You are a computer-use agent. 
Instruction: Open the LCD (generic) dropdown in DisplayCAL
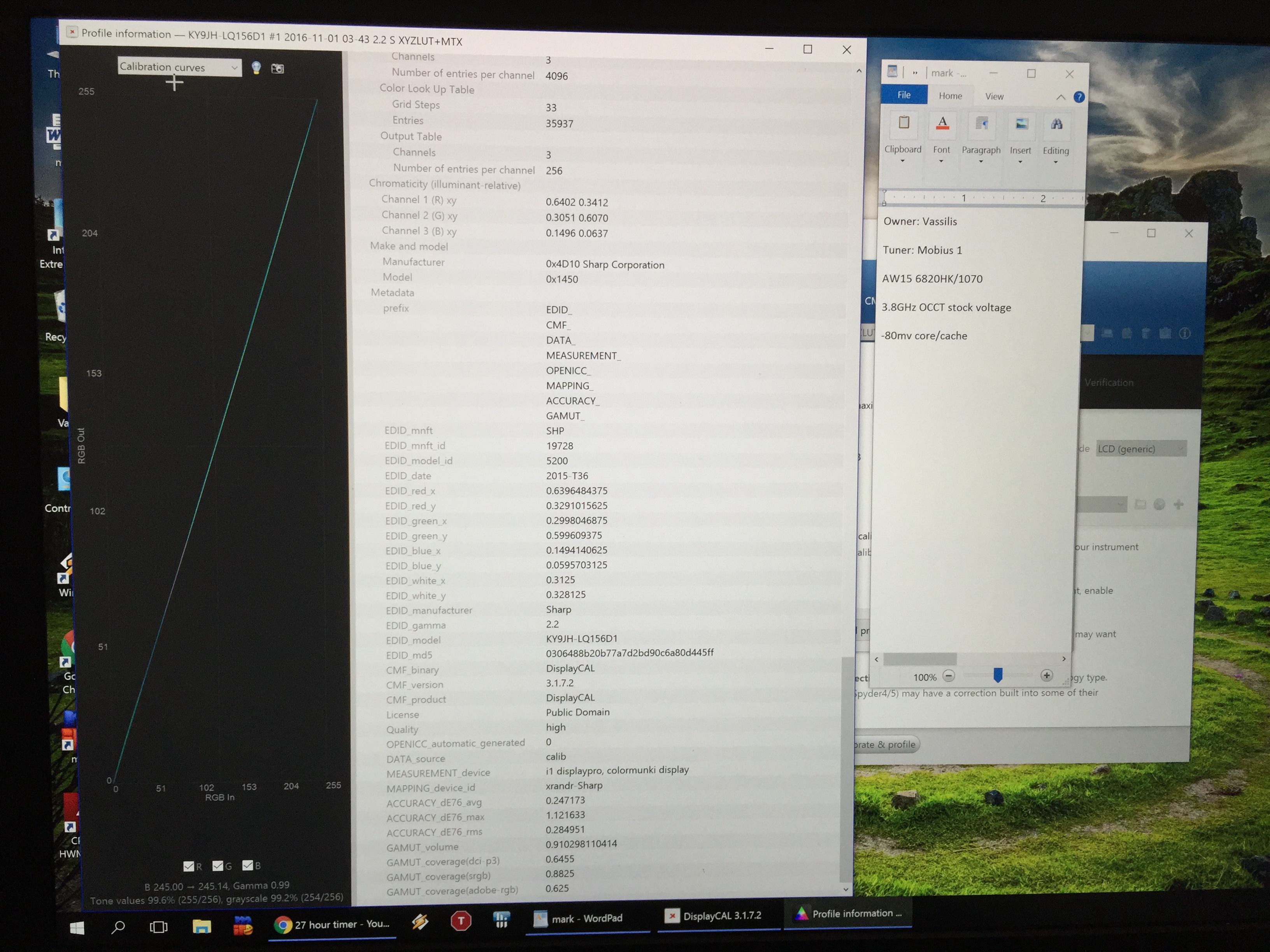(1141, 449)
